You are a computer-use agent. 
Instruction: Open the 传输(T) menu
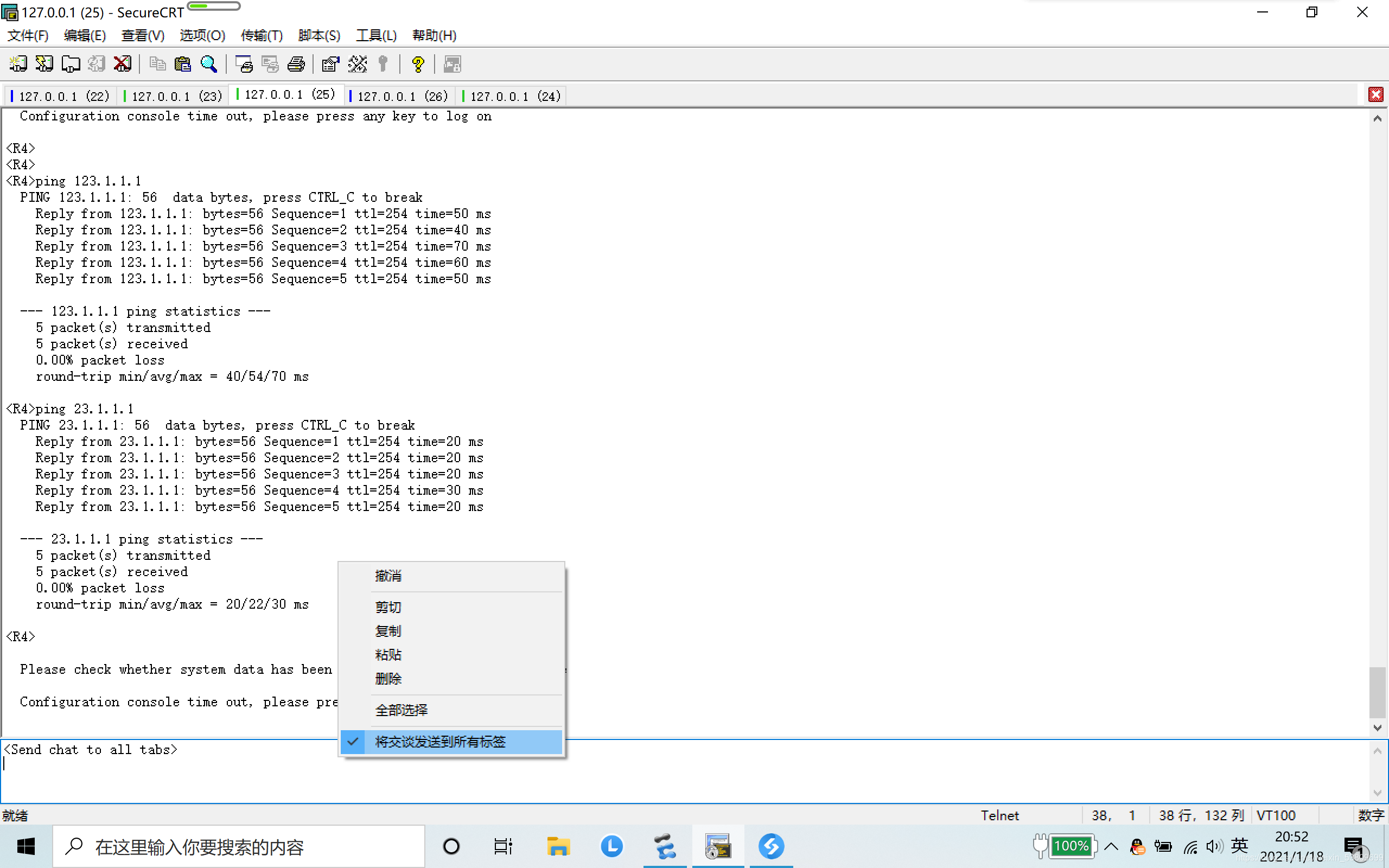[262, 36]
